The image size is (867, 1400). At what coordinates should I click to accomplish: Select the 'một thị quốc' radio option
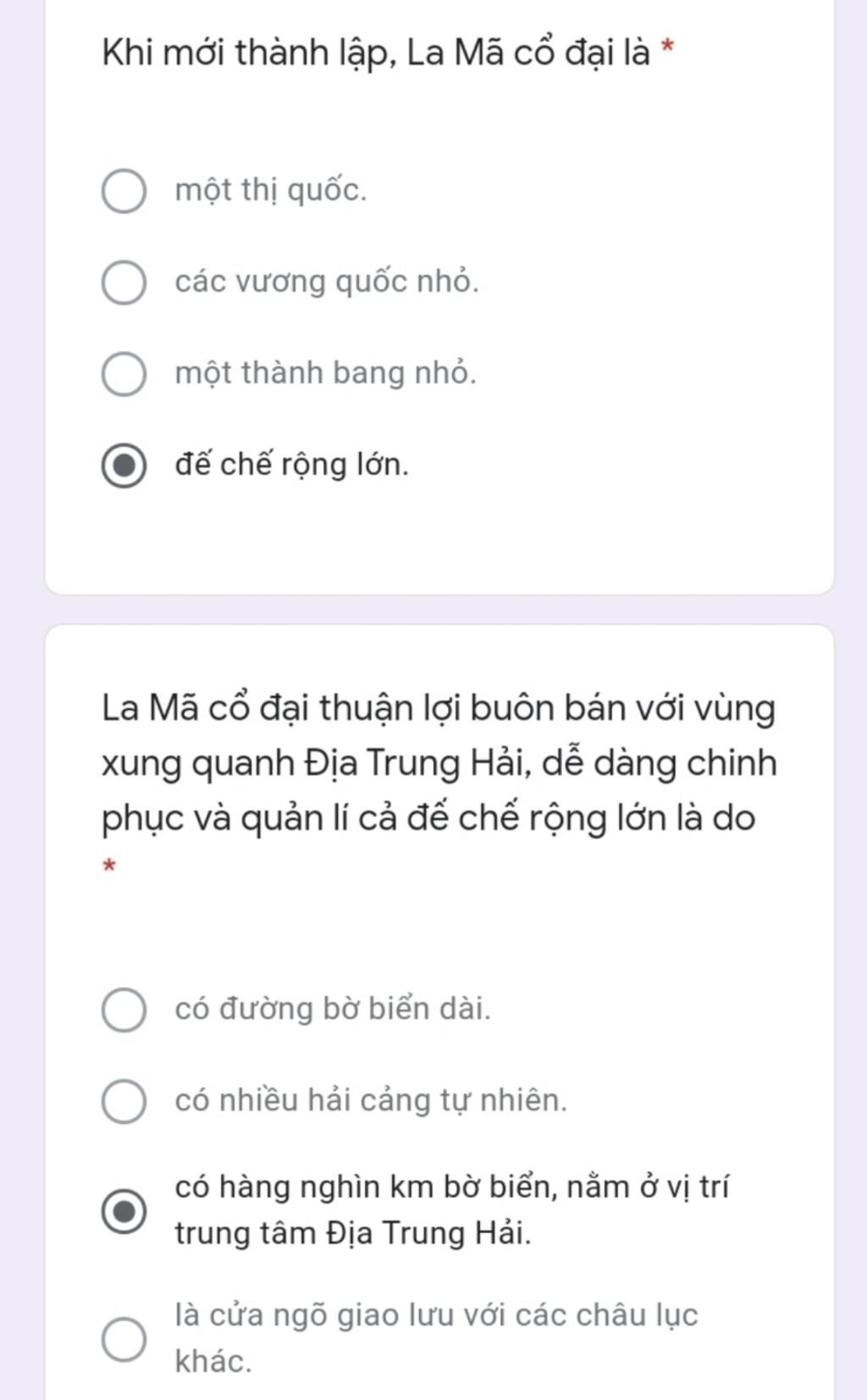click(124, 191)
